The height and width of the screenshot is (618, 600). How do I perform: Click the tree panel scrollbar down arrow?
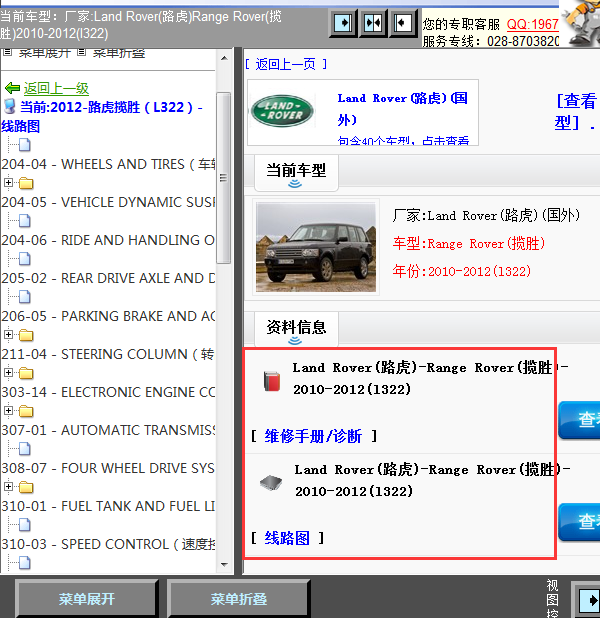[224, 564]
